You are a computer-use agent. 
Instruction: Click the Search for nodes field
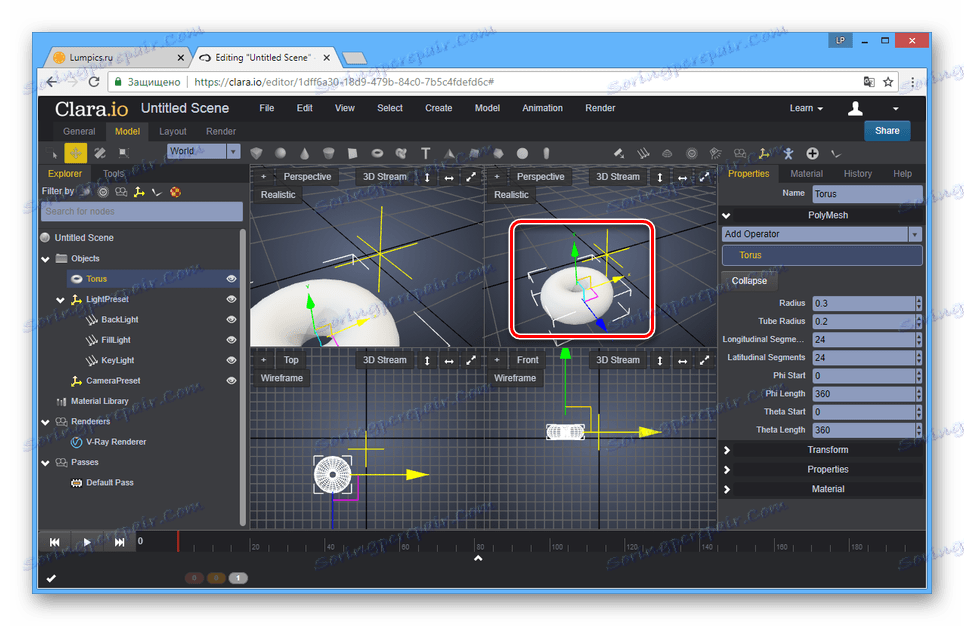point(141,211)
